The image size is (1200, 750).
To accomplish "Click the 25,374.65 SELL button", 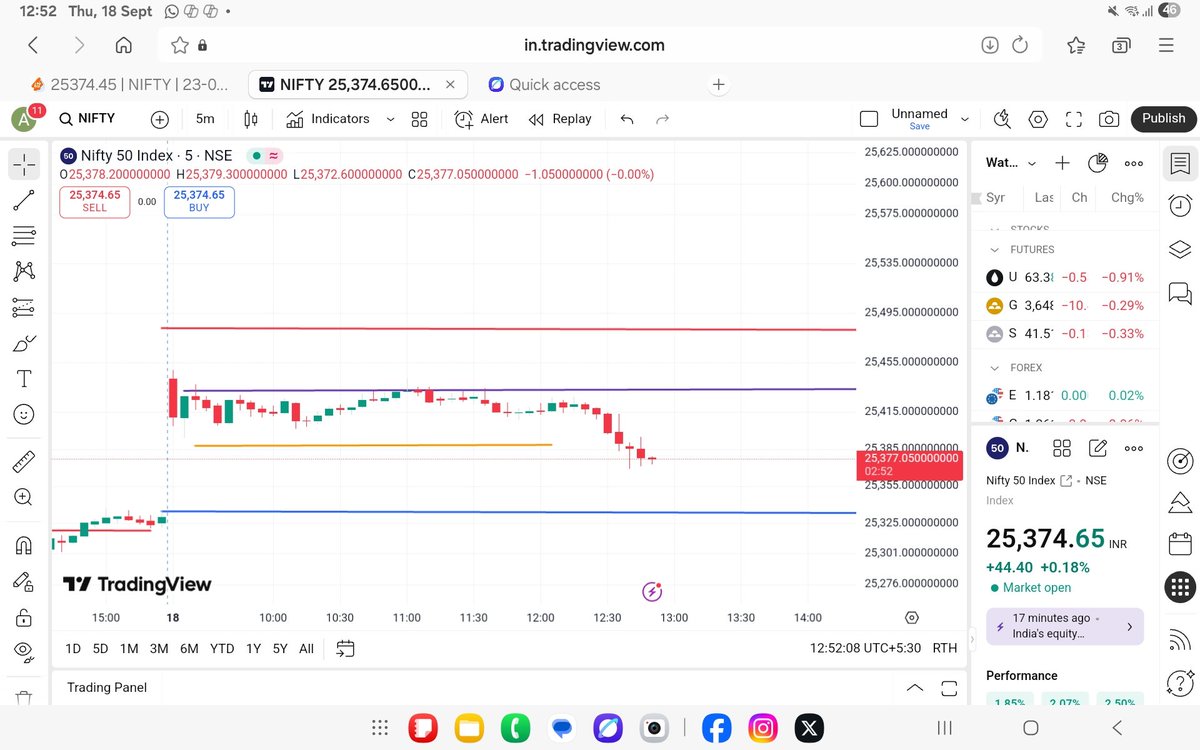I will pyautogui.click(x=94, y=201).
